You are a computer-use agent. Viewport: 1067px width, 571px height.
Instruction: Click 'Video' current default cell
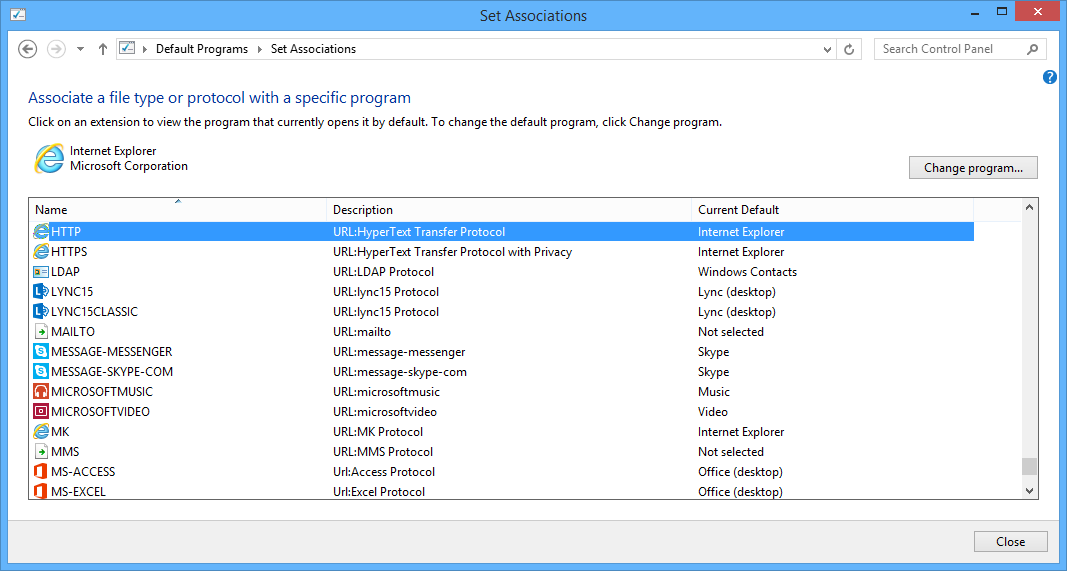coord(712,412)
